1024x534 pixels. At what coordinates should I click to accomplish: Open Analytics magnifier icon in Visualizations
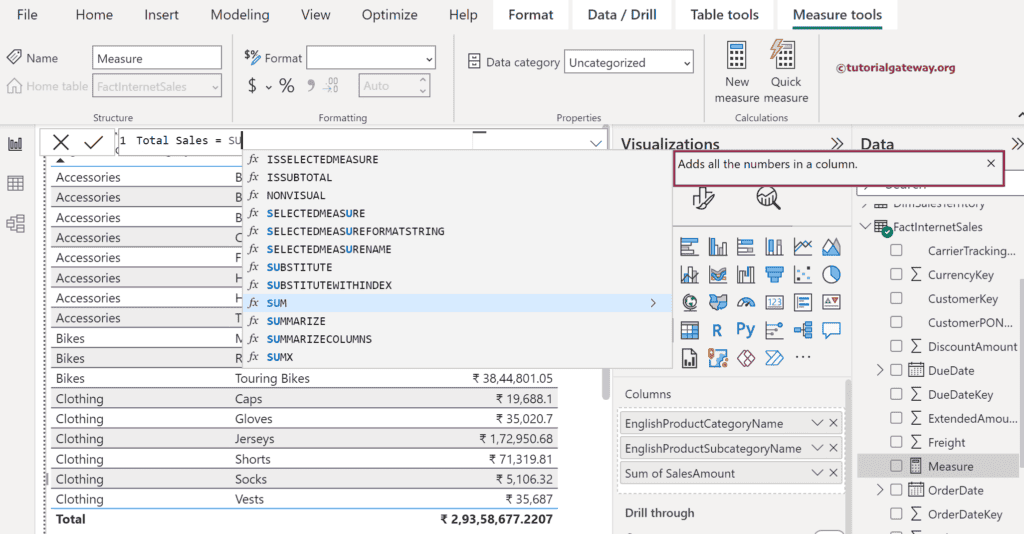(768, 197)
